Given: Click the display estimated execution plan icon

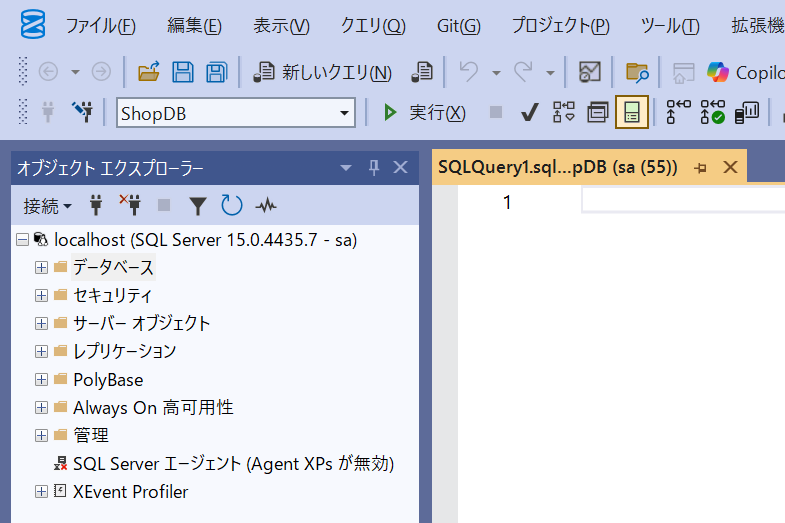Looking at the screenshot, I should tap(564, 112).
